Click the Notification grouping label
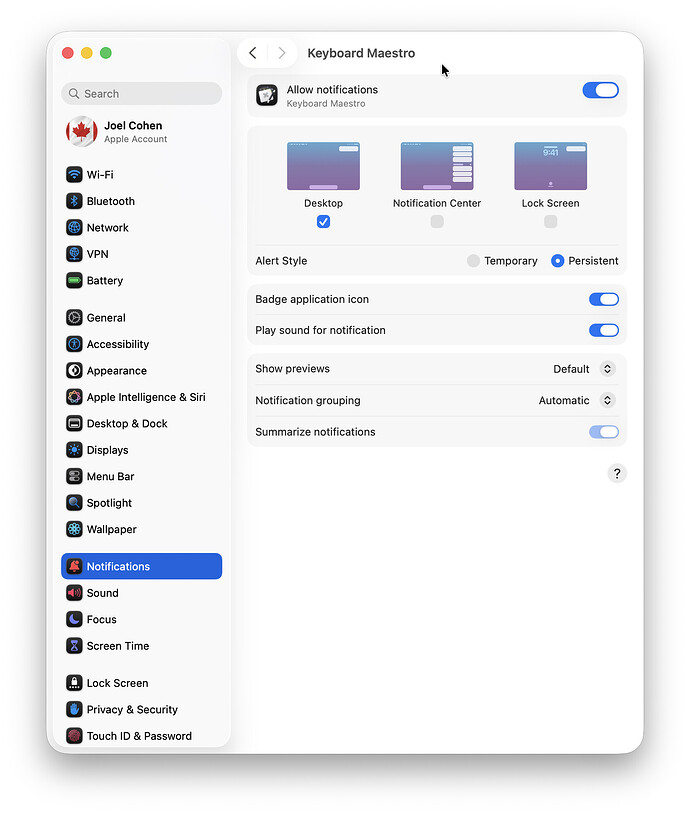Screen dimensions: 690x814 point(308,400)
